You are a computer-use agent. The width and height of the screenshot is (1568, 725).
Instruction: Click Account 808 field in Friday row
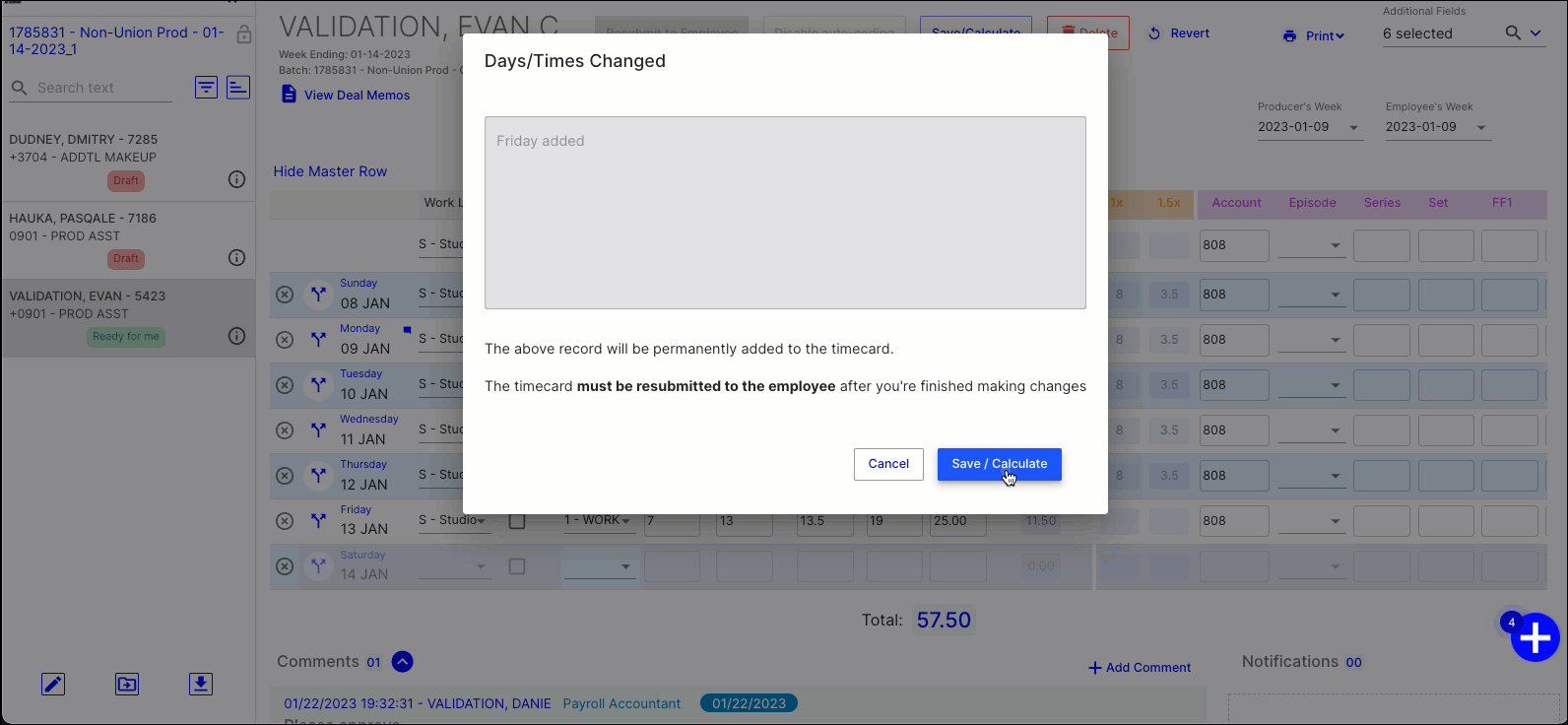point(1234,521)
